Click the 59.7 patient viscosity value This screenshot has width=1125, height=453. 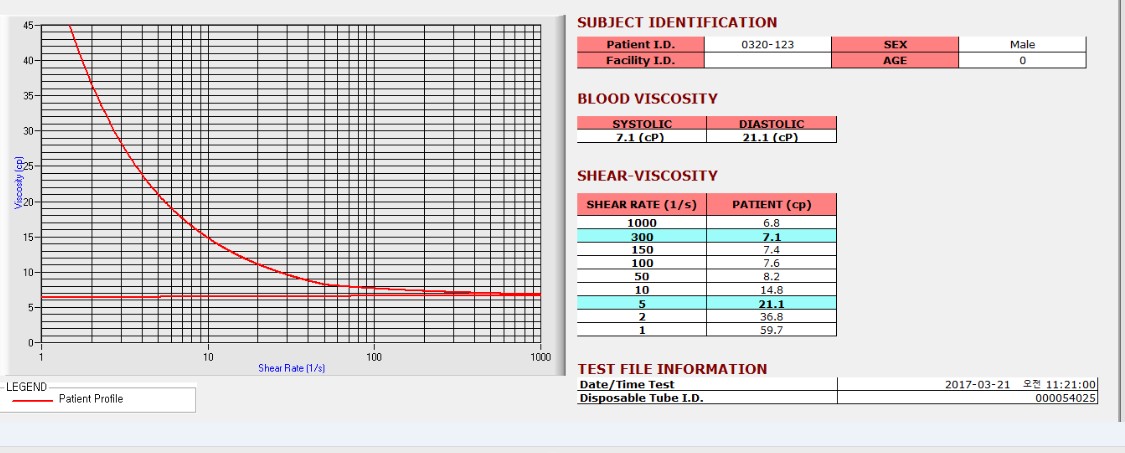tap(771, 330)
